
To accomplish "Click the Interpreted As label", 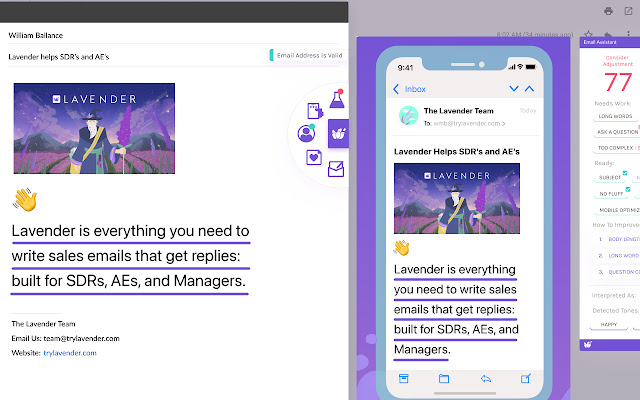I will pos(613,295).
